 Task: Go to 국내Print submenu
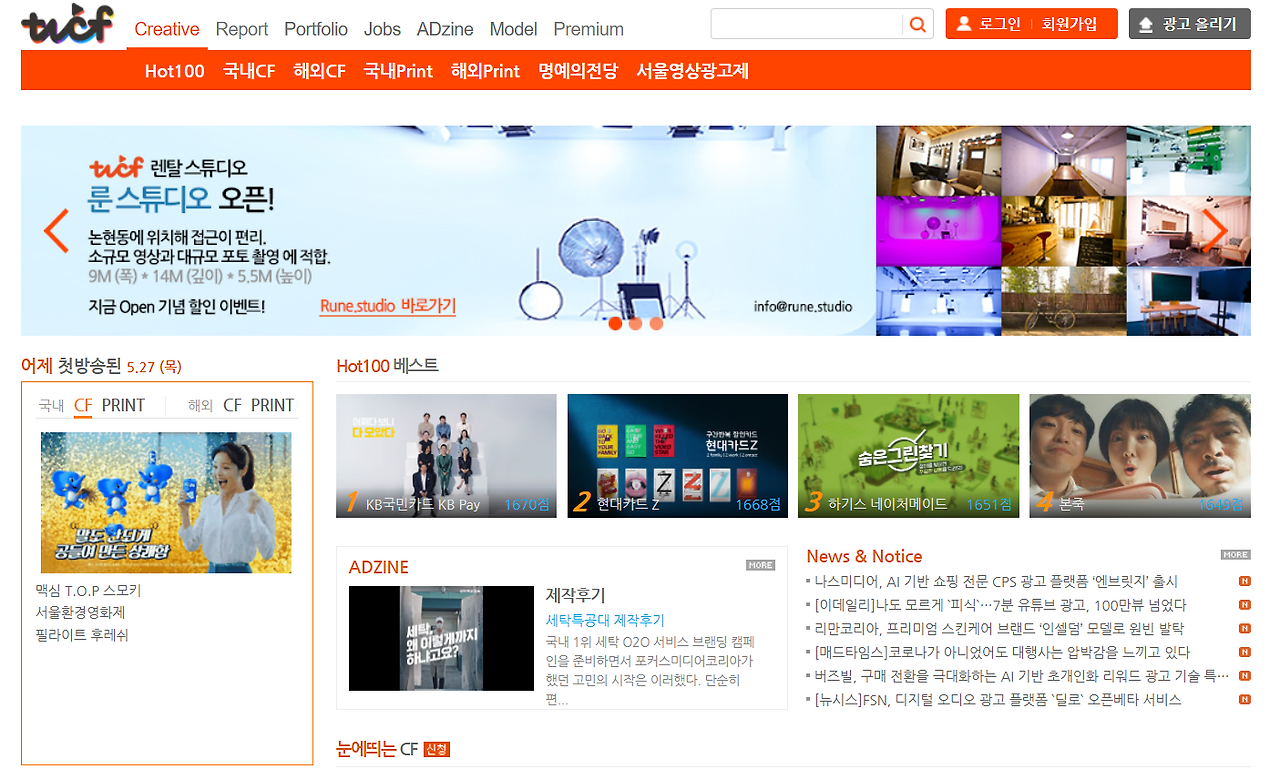(399, 71)
